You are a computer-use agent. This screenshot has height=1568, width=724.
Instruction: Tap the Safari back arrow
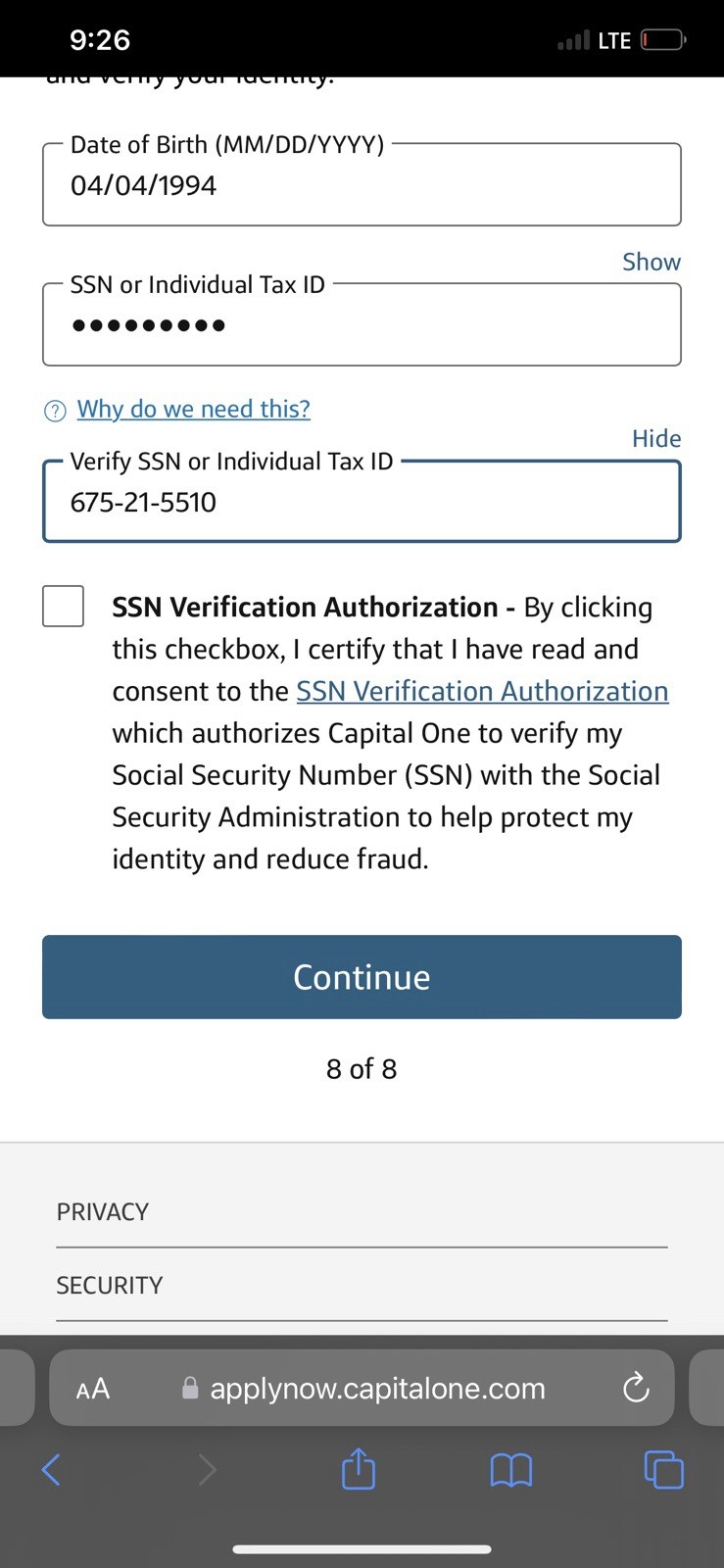[x=51, y=1469]
